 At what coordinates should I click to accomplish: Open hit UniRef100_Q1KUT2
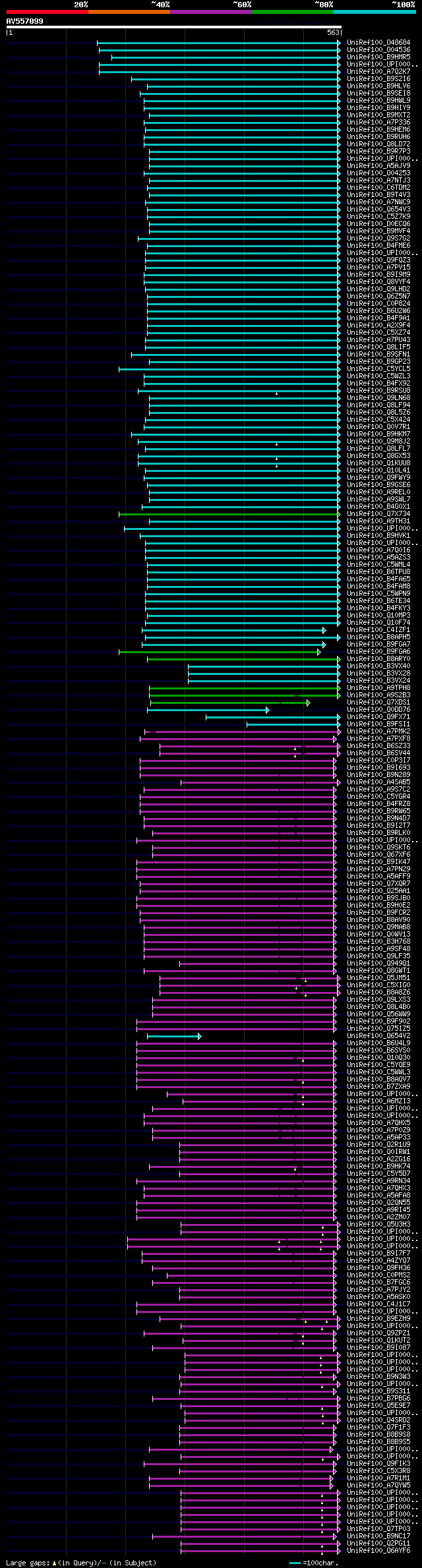378,1341
